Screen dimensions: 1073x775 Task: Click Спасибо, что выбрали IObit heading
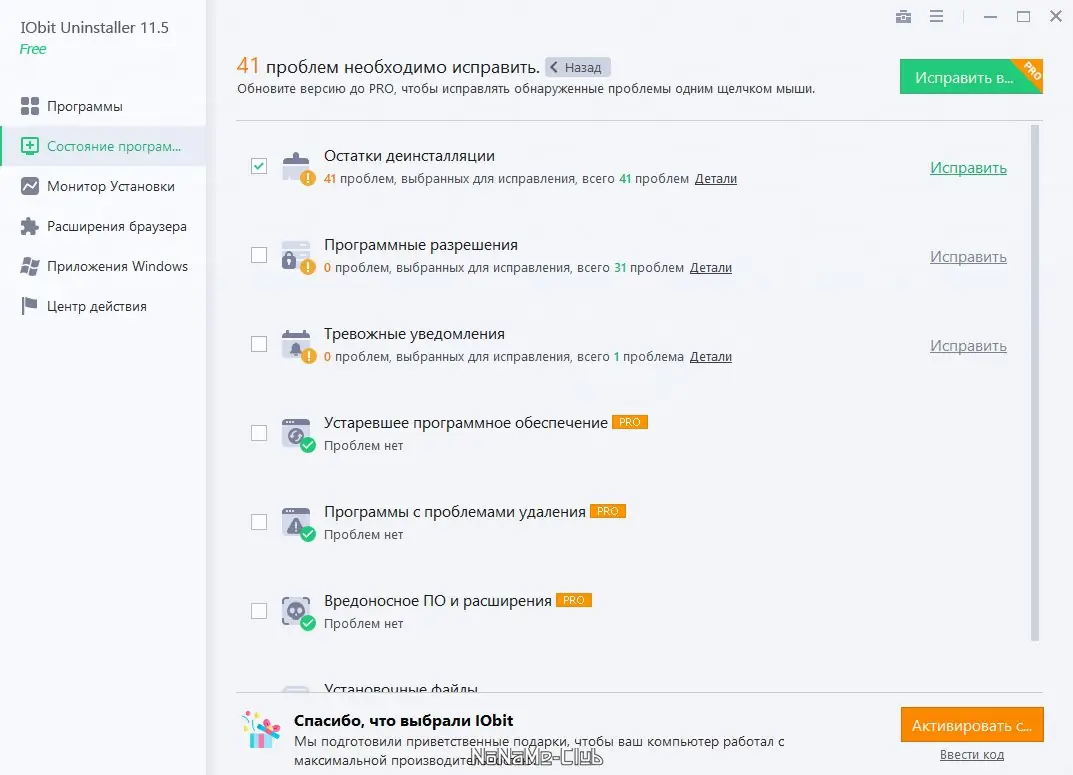coord(403,720)
